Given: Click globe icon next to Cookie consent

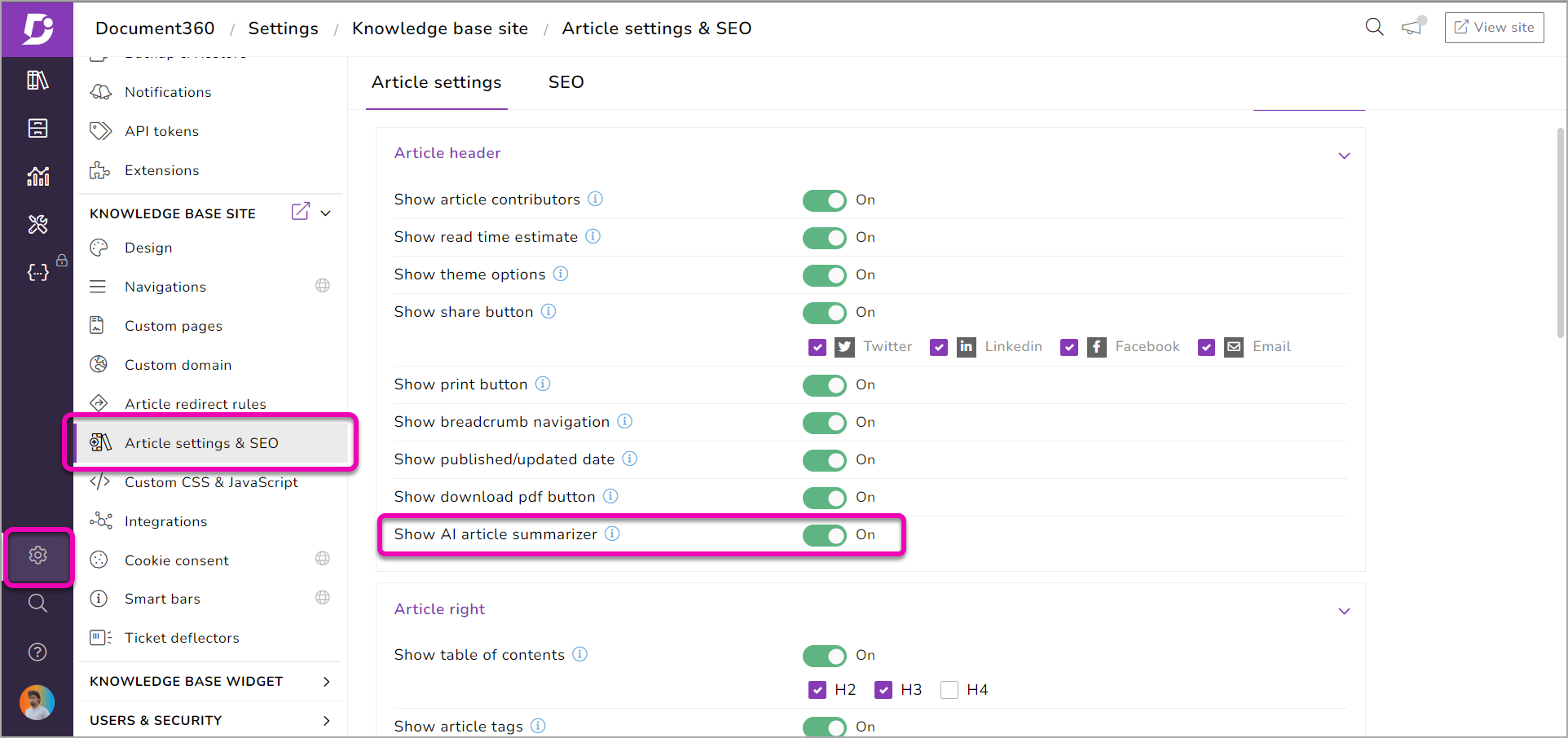Looking at the screenshot, I should (323, 559).
